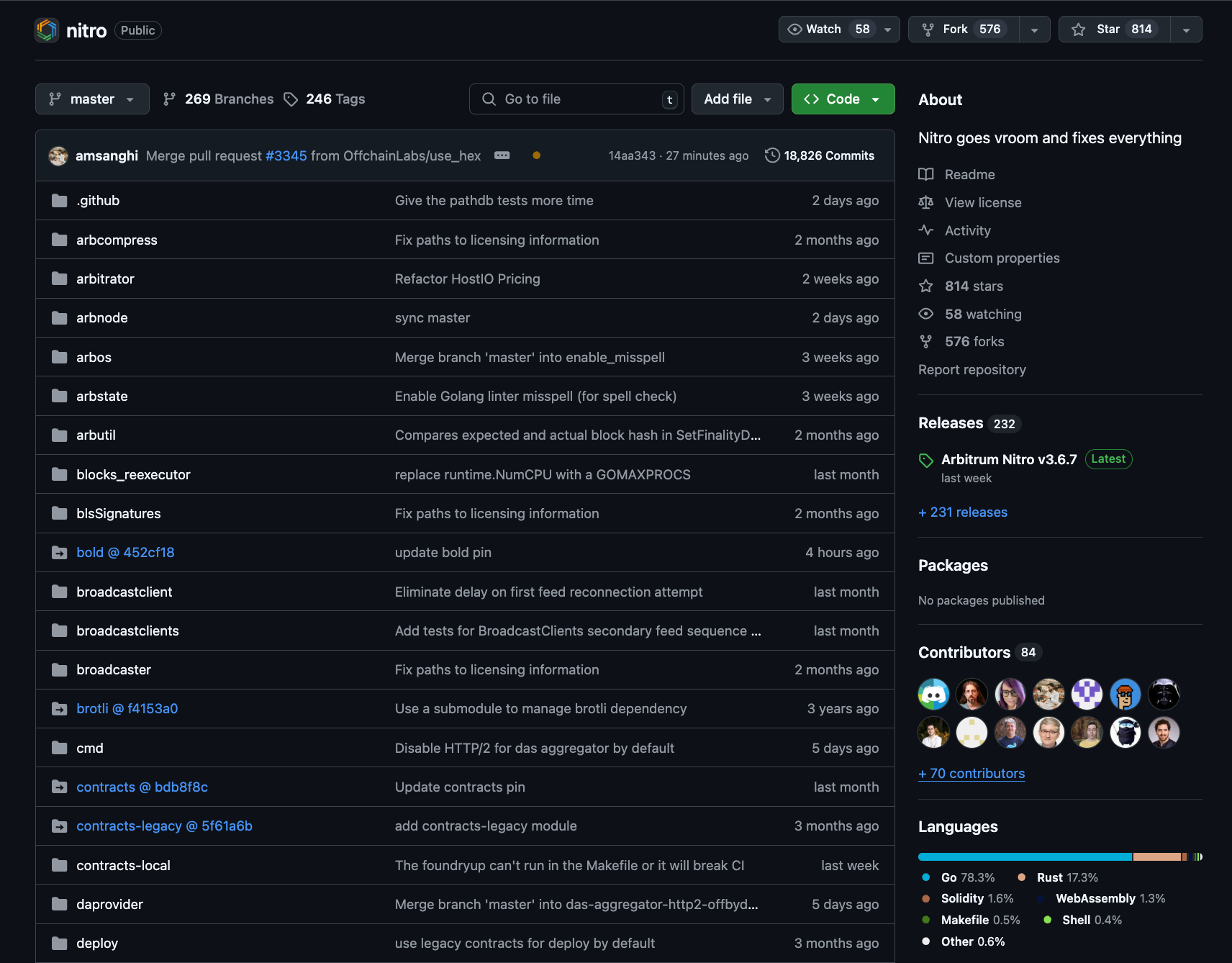Fork the nitro repository
The width and height of the screenshot is (1232, 963).
click(x=964, y=30)
